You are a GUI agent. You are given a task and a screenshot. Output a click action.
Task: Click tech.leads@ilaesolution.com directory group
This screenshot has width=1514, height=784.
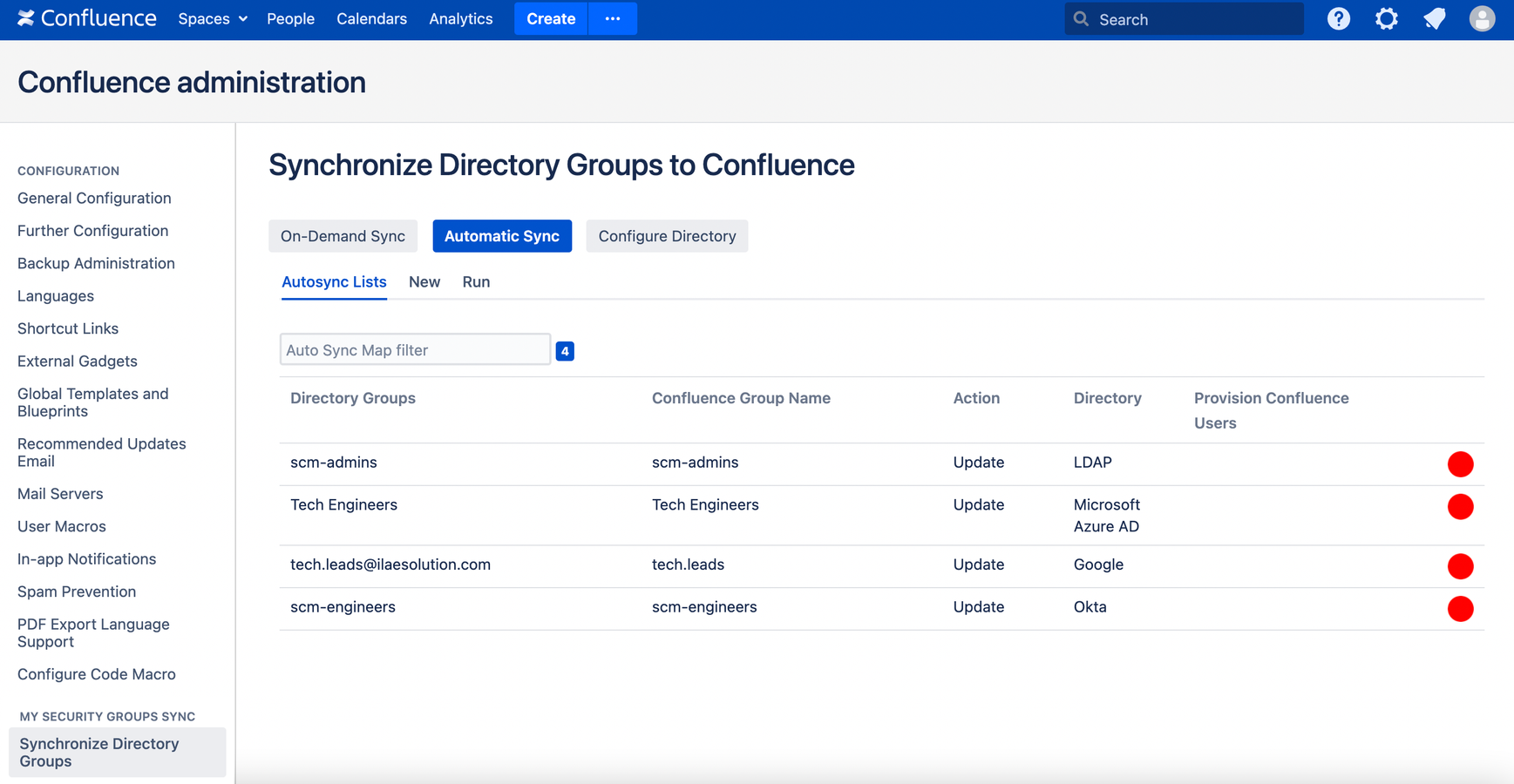coord(390,564)
